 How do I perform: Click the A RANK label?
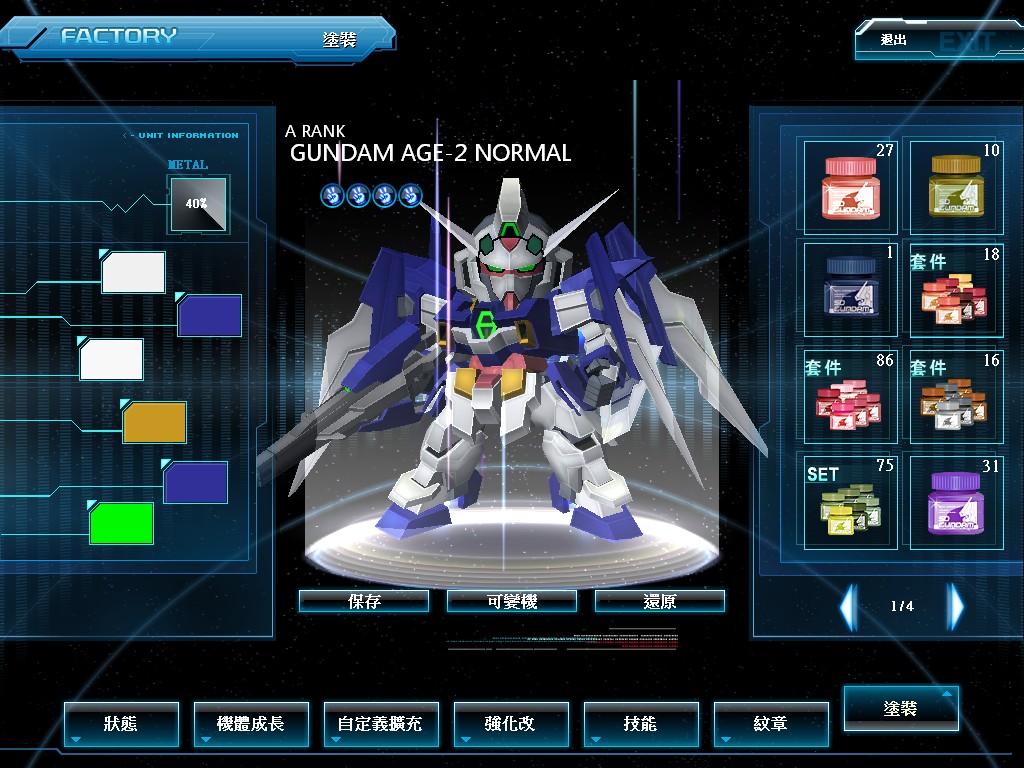315,131
